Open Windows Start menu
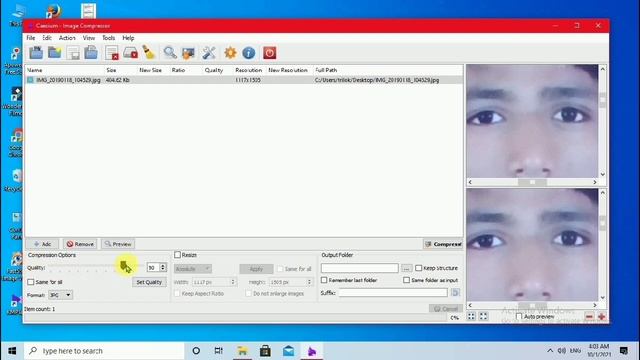The height and width of the screenshot is (360, 640). tap(12, 351)
